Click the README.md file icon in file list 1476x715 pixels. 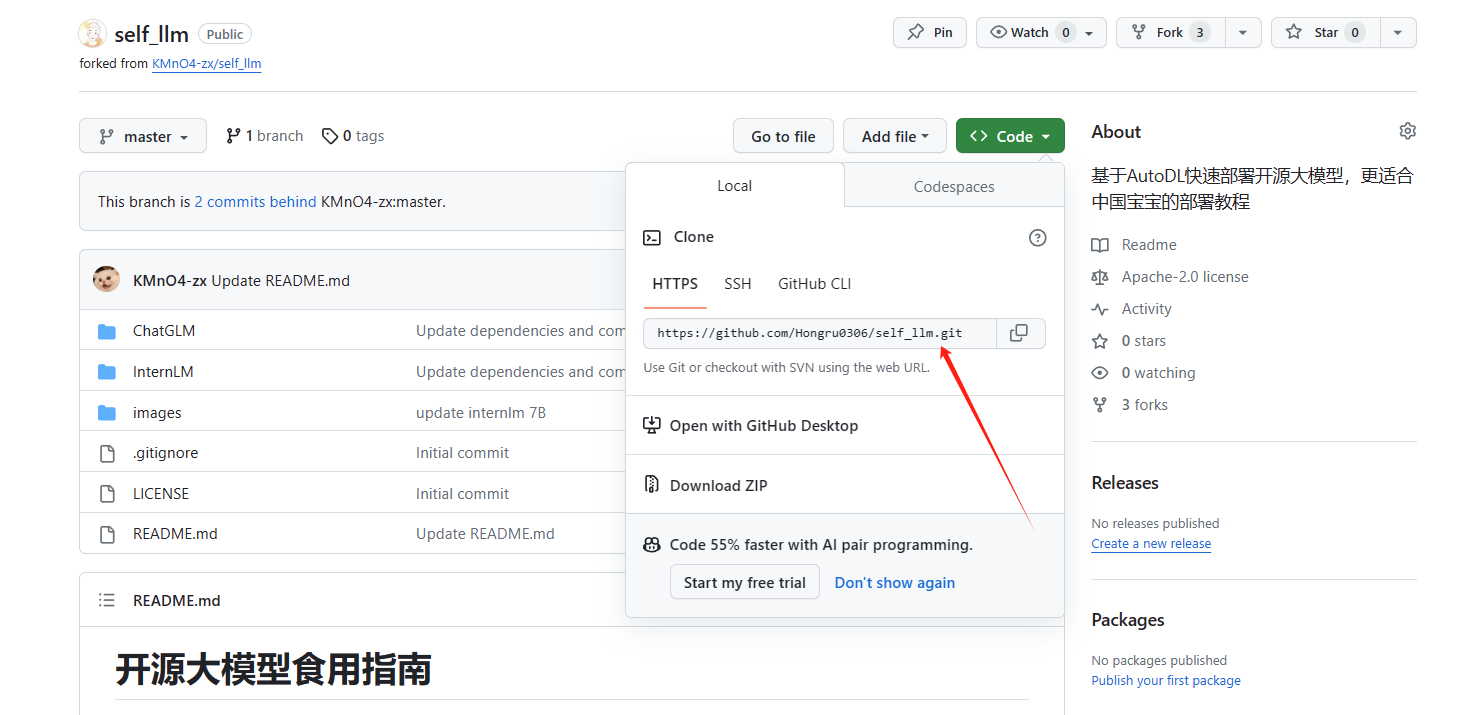107,534
